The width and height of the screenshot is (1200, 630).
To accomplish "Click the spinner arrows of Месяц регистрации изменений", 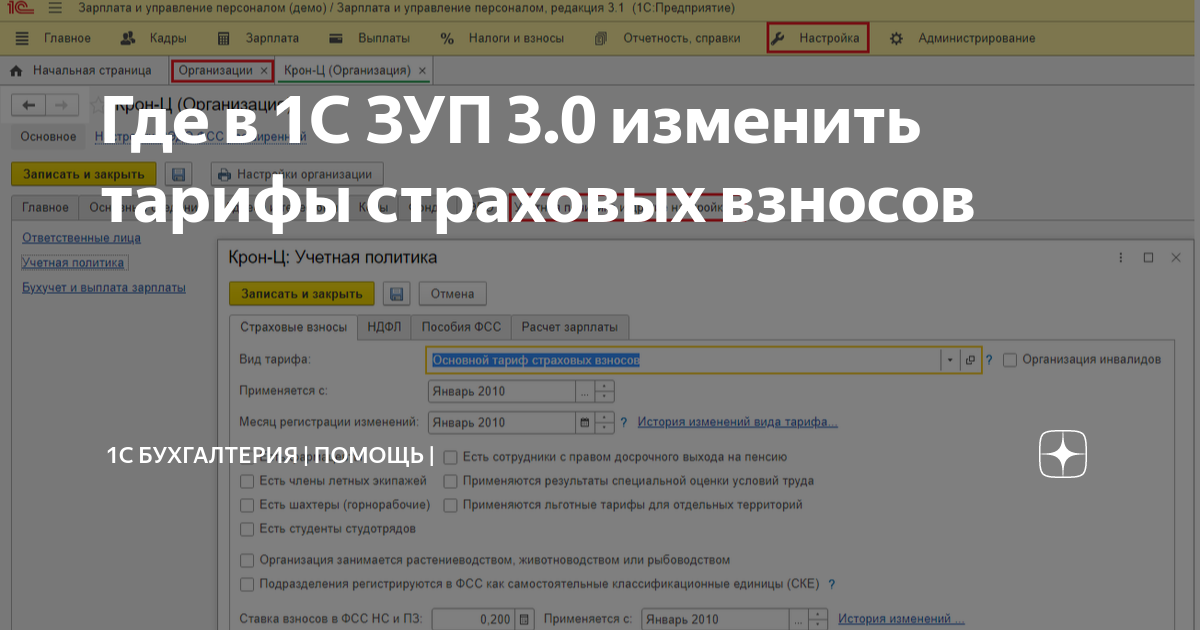I will [x=604, y=422].
